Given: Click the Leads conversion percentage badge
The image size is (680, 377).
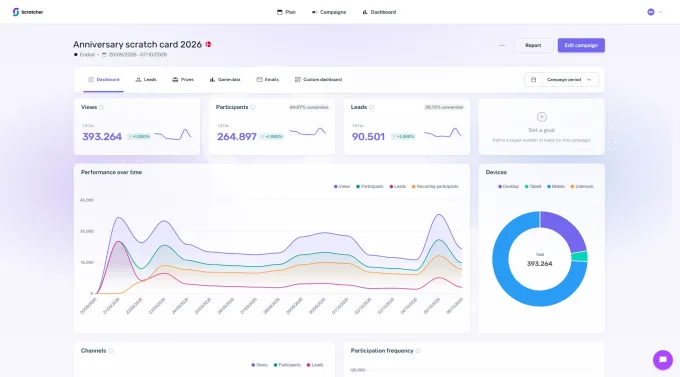Looking at the screenshot, I should (444, 107).
